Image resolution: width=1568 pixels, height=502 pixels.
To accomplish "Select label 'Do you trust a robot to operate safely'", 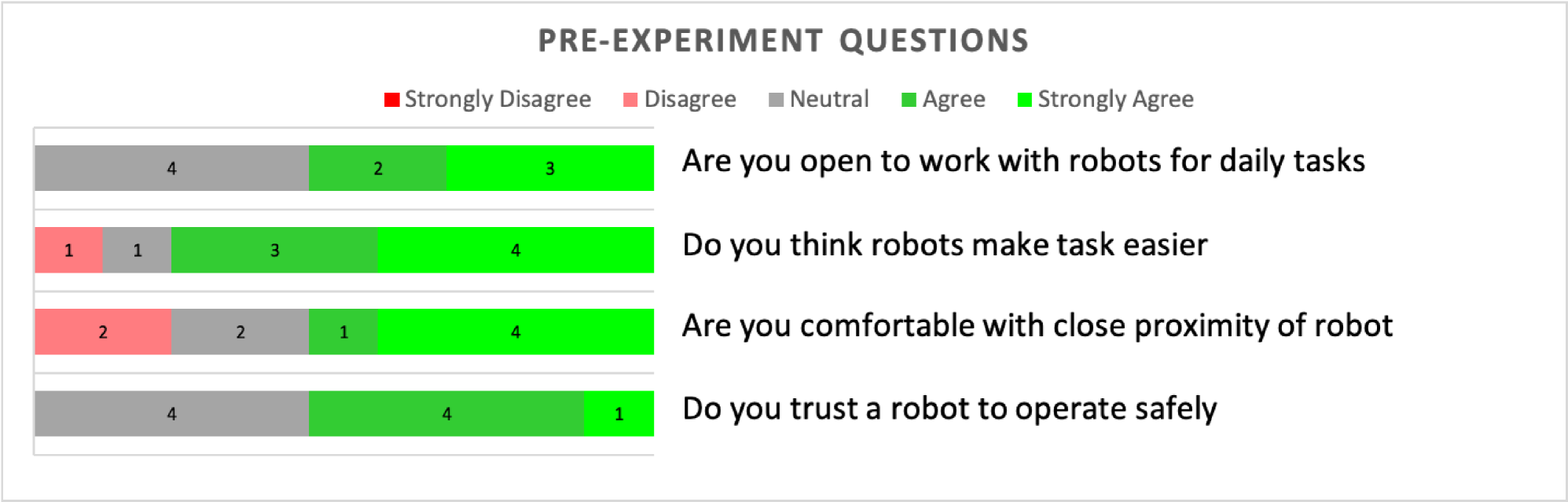I will 949,409.
